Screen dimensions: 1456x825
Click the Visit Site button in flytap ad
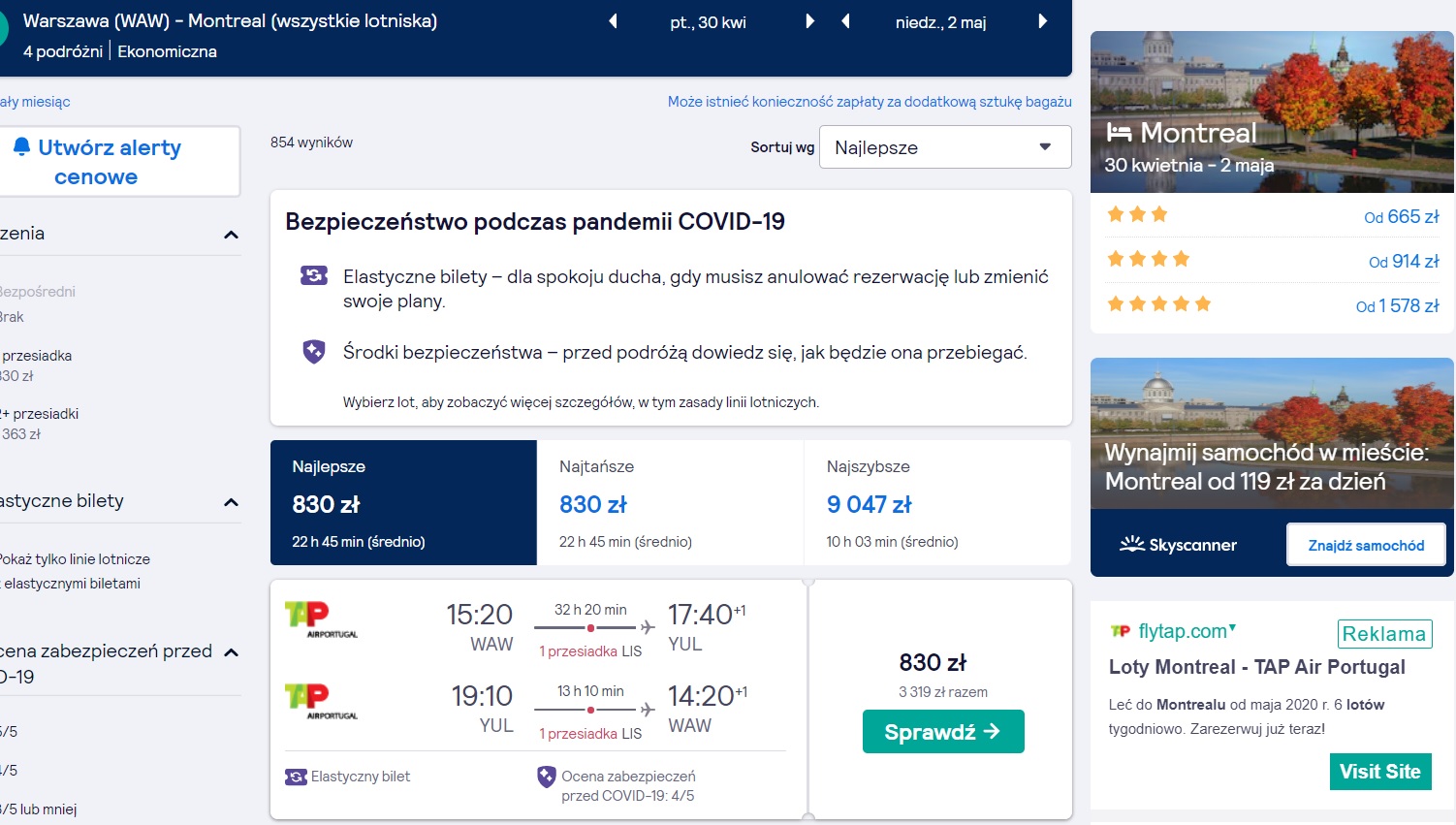click(1380, 772)
